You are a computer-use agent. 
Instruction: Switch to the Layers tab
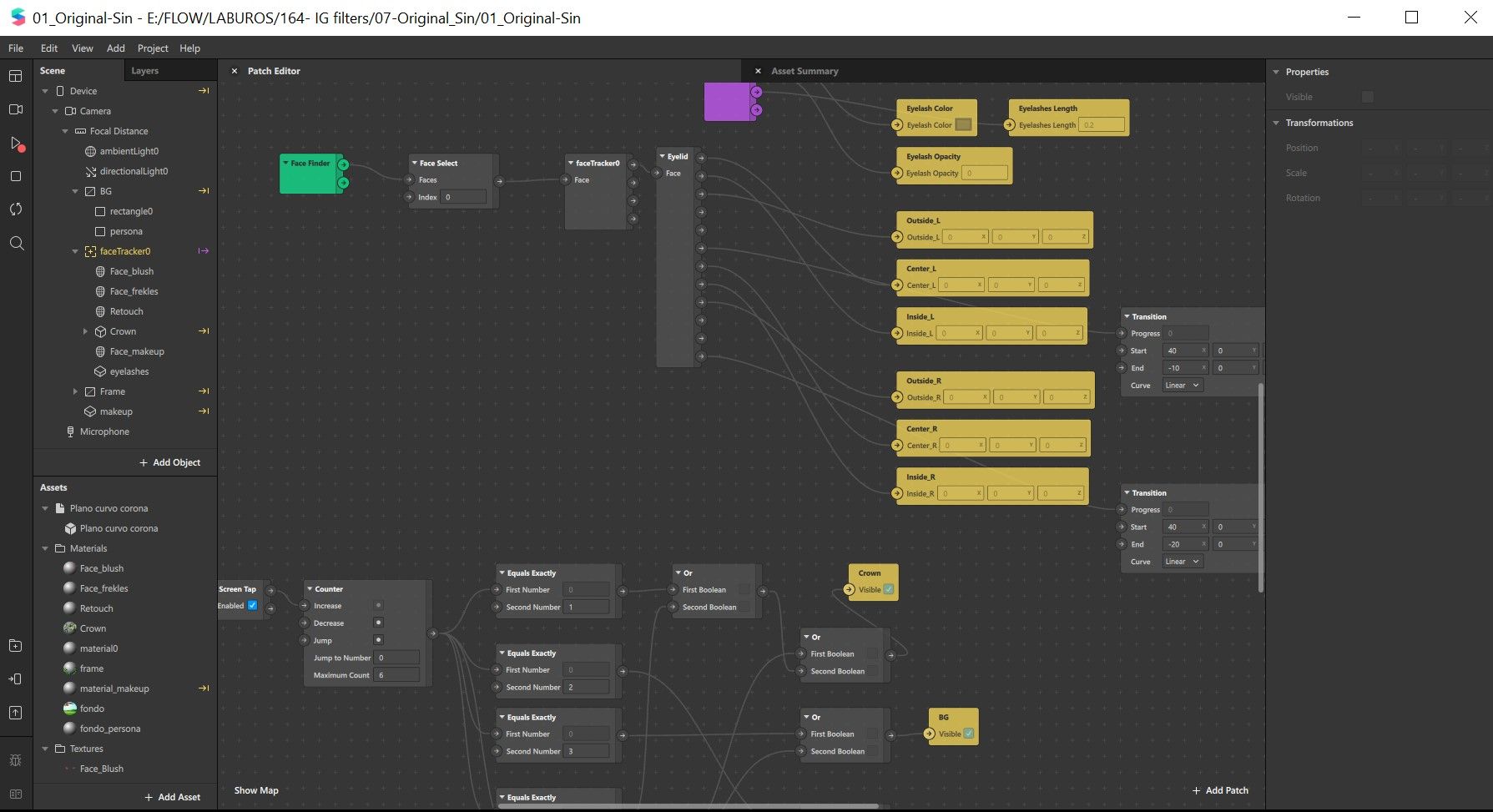pyautogui.click(x=144, y=71)
